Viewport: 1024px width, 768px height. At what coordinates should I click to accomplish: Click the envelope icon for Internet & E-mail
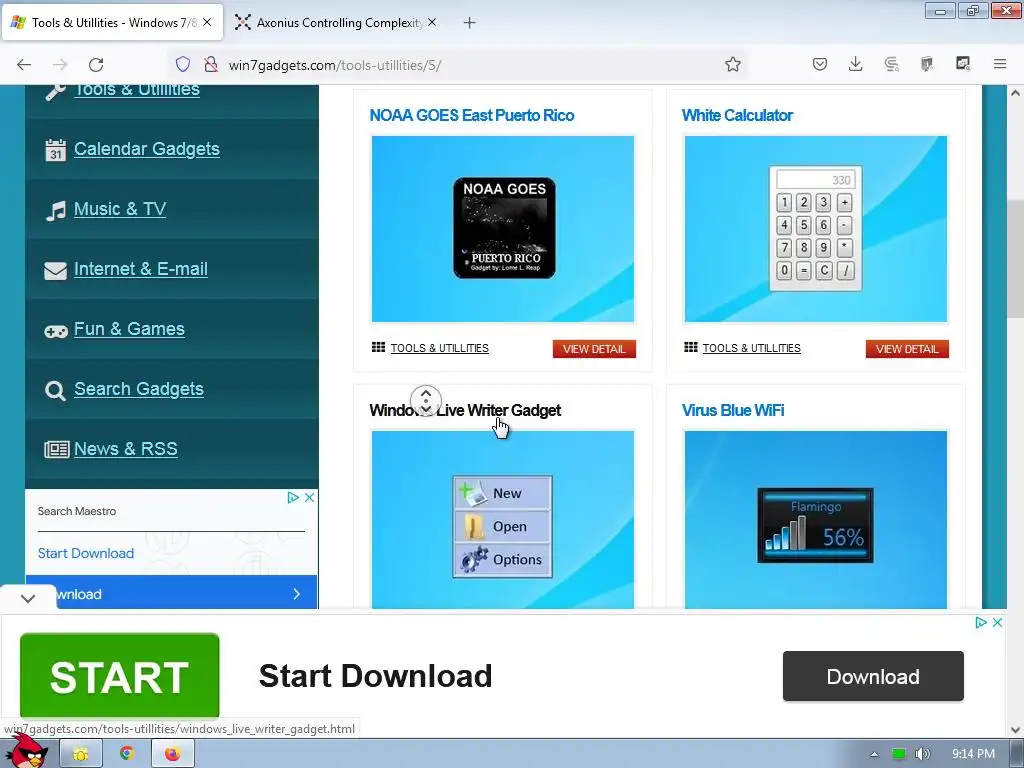pyautogui.click(x=56, y=270)
